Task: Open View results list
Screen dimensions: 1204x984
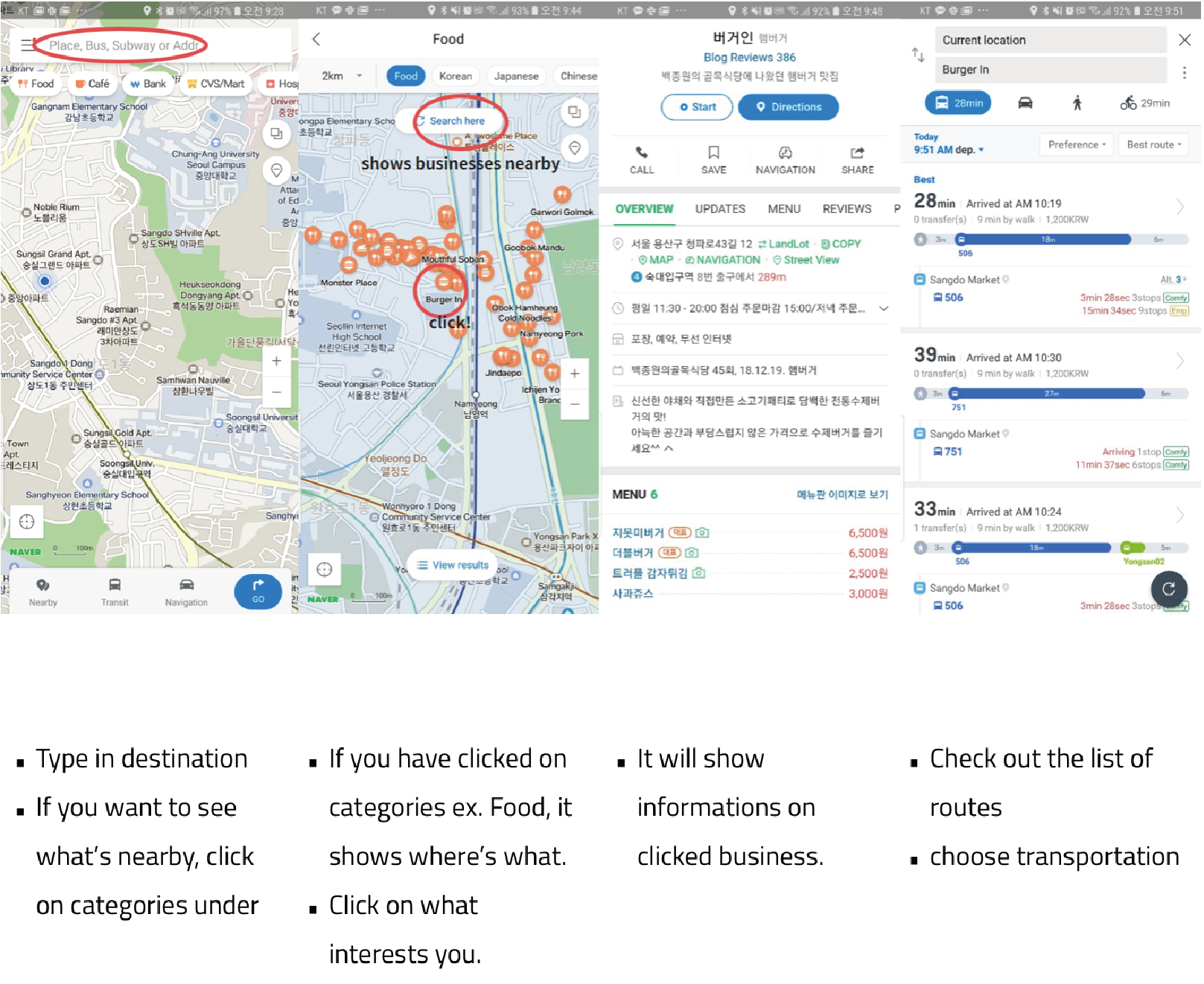Action: click(x=453, y=565)
